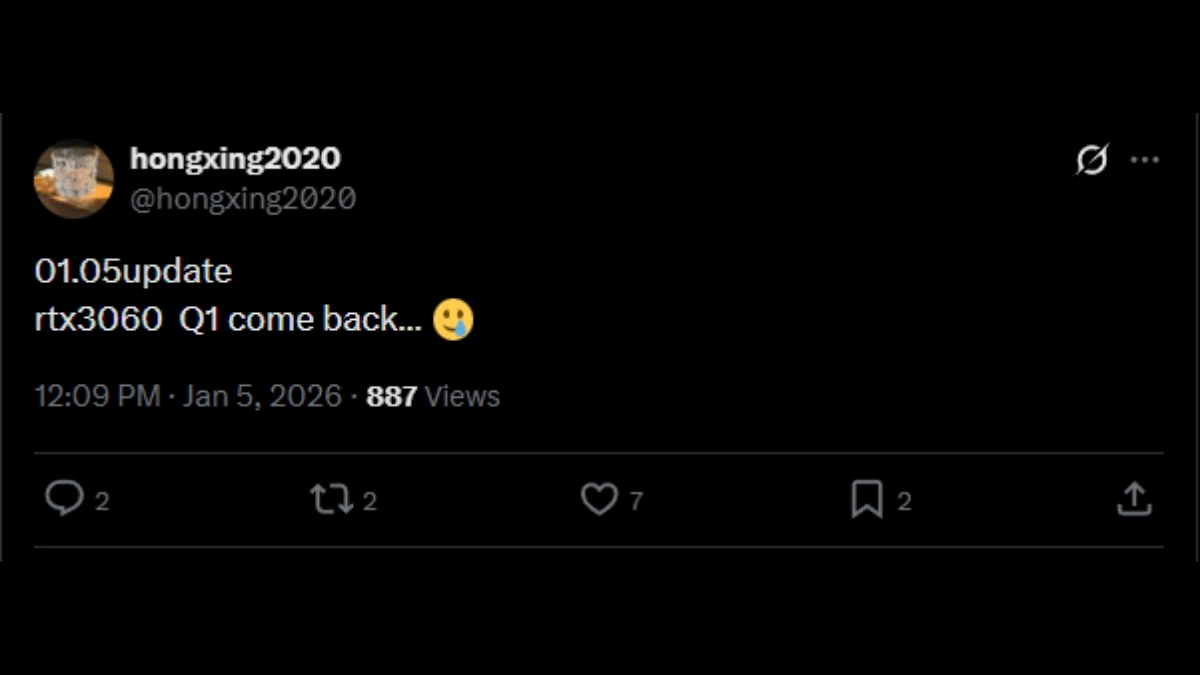
Task: Click the reply speech-bubble icon
Action: click(64, 498)
